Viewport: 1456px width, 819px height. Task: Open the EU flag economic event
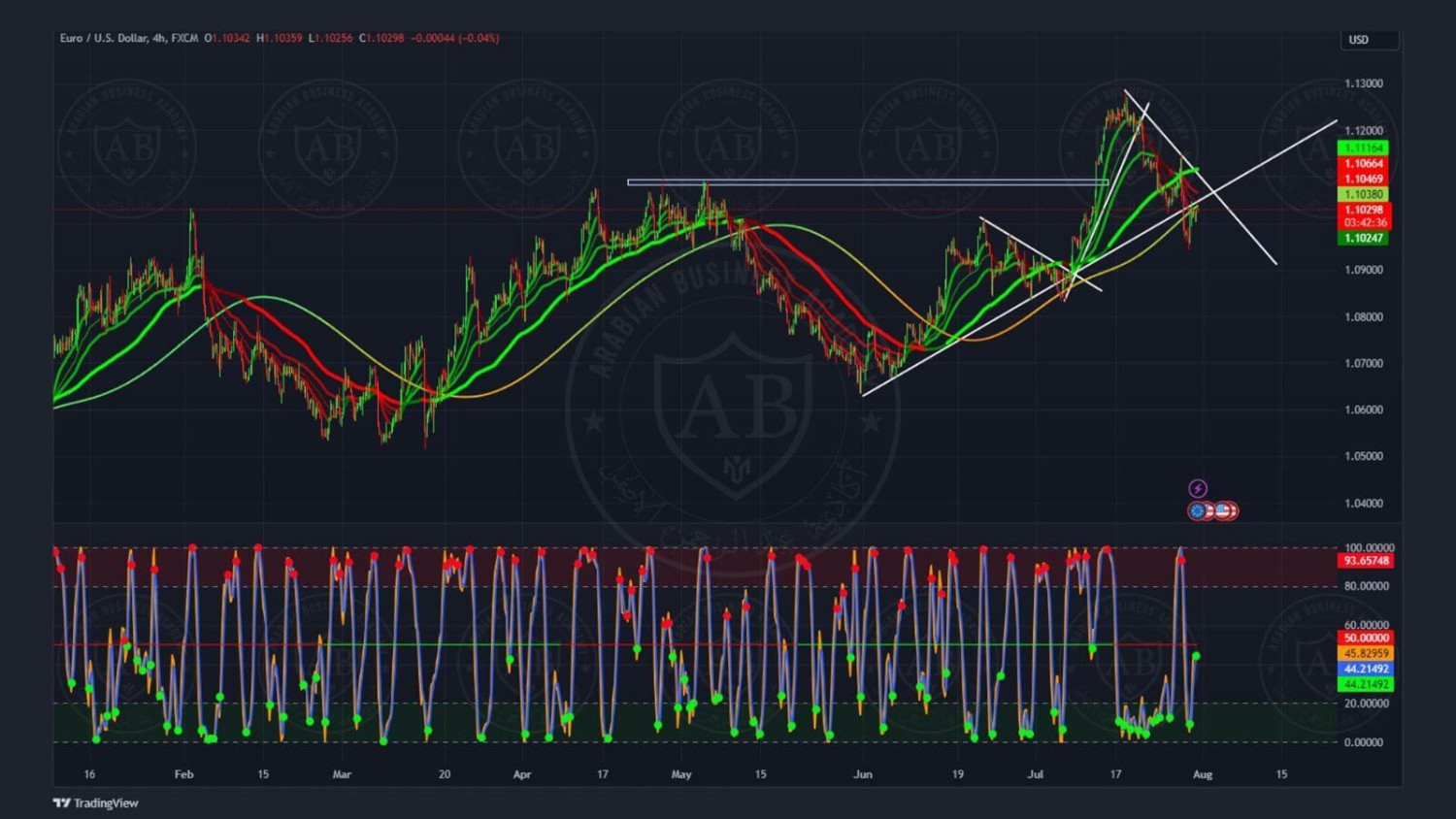pyautogui.click(x=1199, y=510)
